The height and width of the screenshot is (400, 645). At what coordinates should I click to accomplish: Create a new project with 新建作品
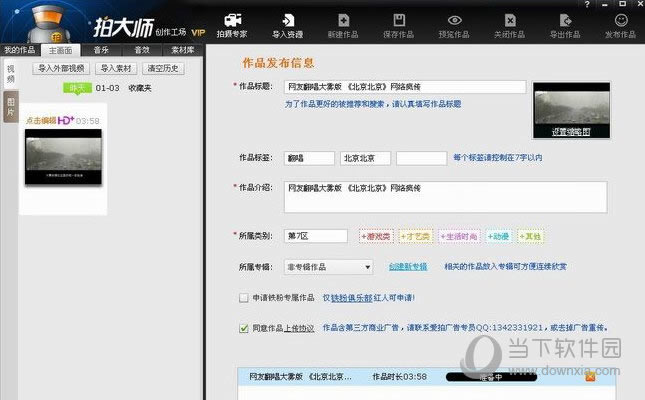343,24
